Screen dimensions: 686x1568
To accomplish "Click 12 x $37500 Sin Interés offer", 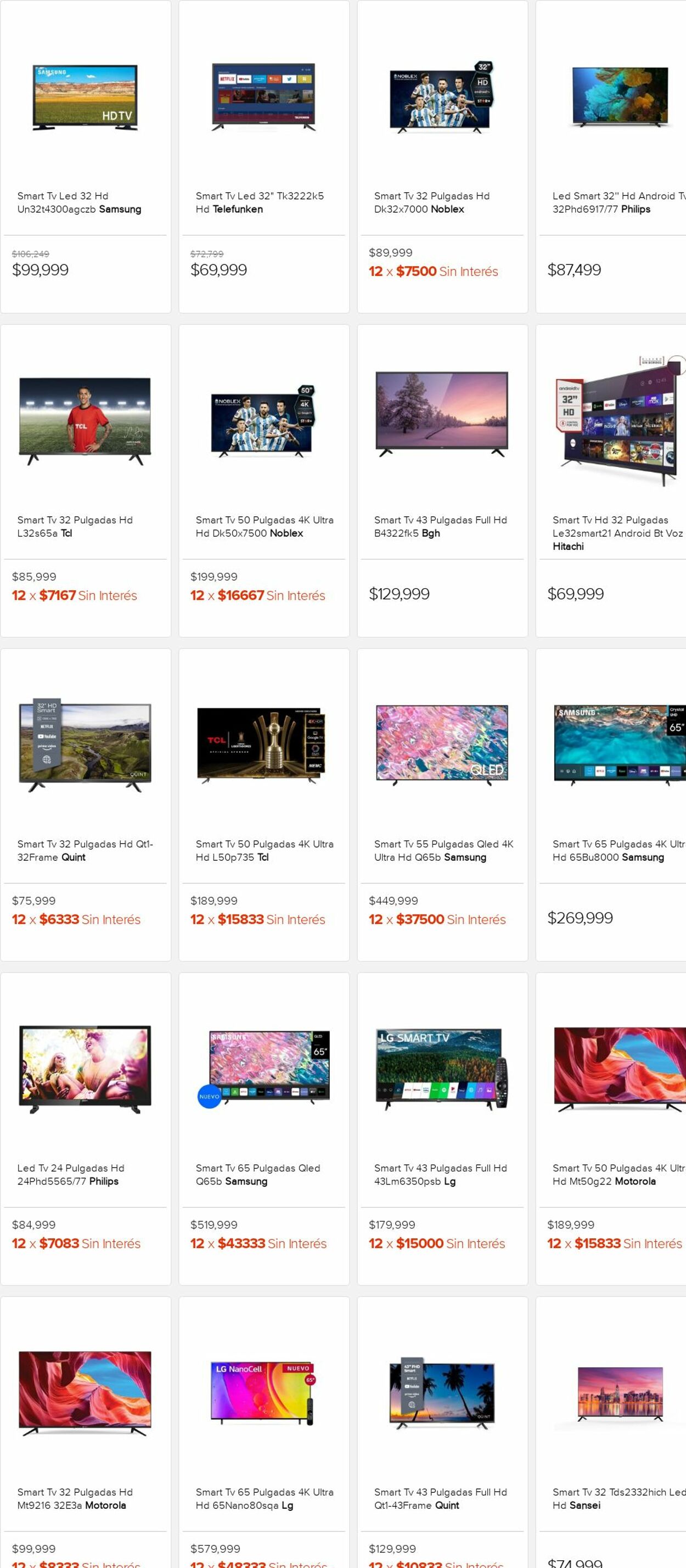I will [x=437, y=919].
